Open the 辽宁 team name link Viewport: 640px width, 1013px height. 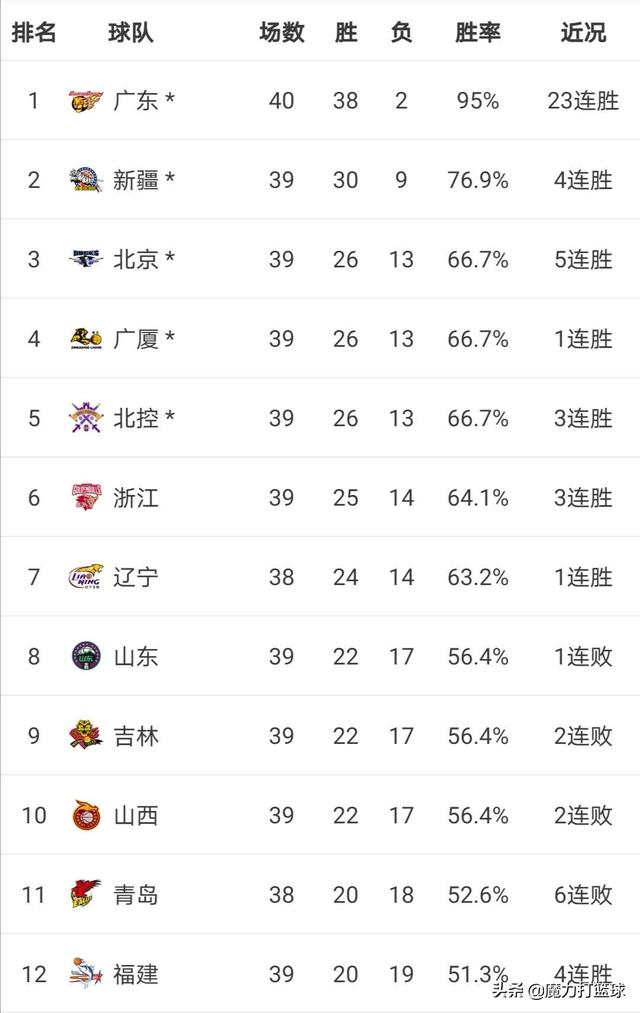(136, 577)
